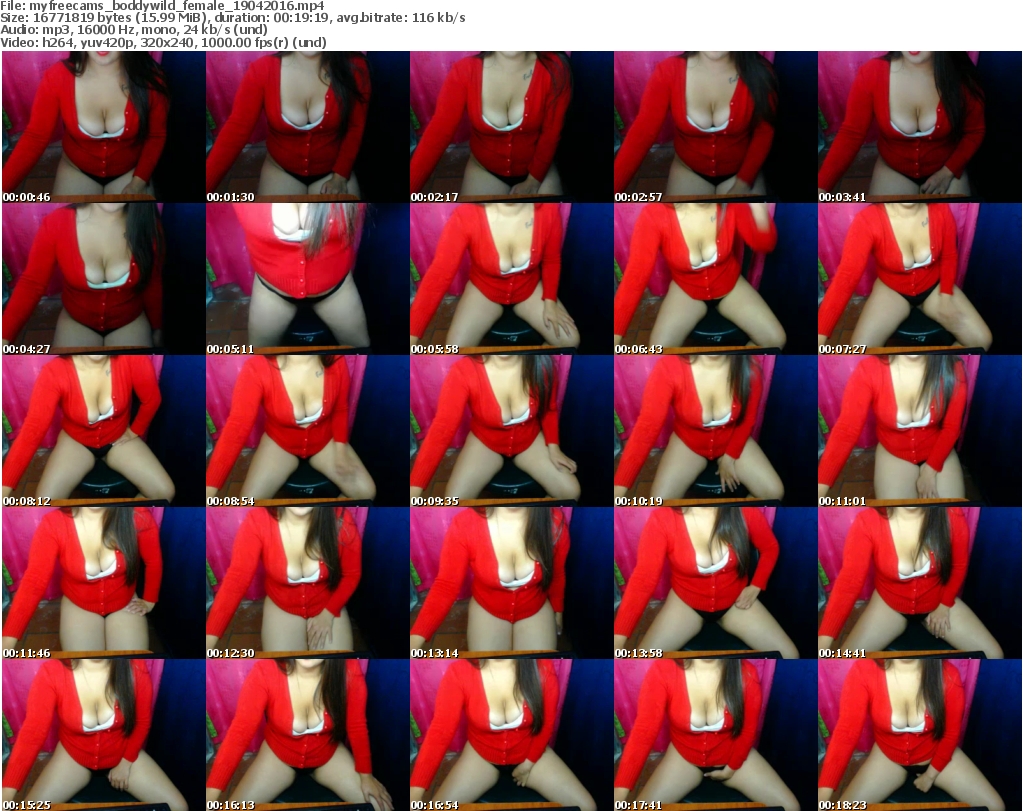Viewport: 1024px width, 811px height.
Task: Choose the last frame at 00:18:23
Action: pos(920,735)
